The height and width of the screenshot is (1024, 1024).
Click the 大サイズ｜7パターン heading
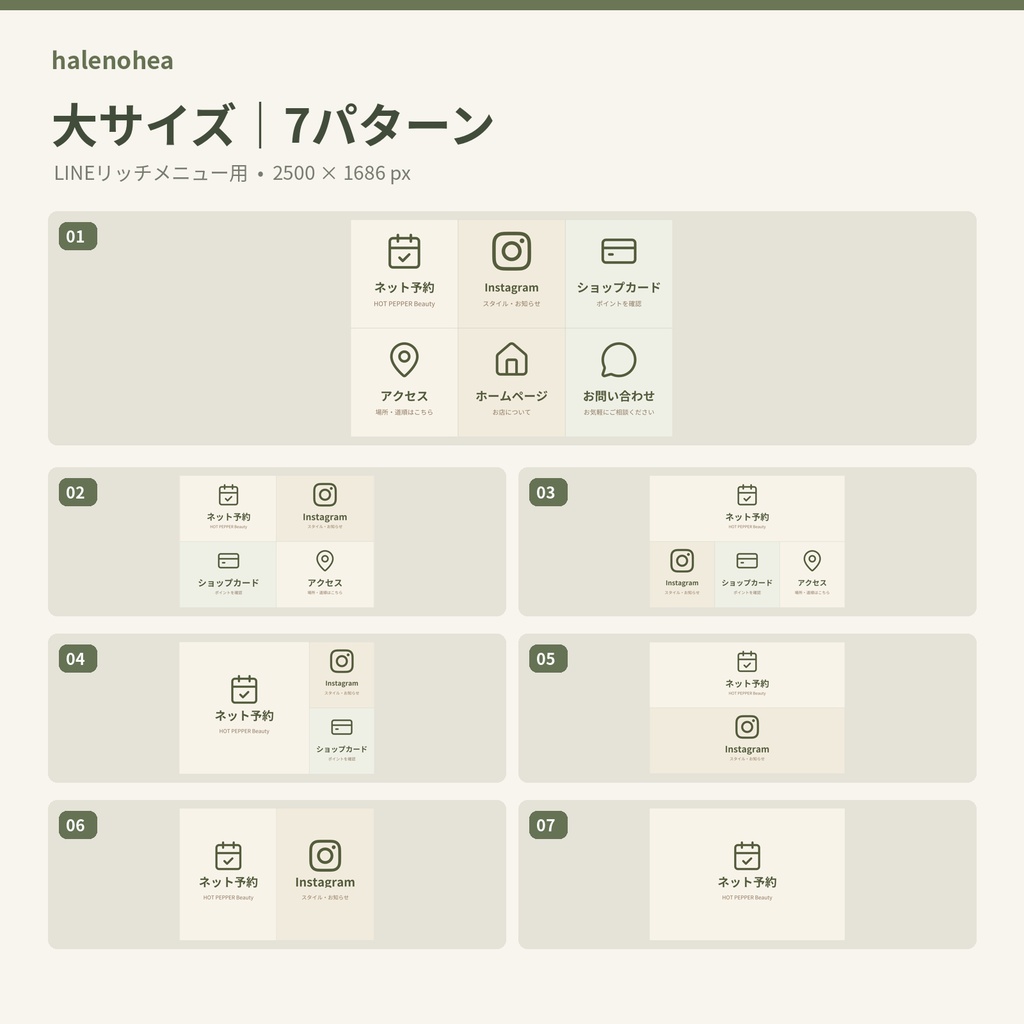(x=273, y=125)
